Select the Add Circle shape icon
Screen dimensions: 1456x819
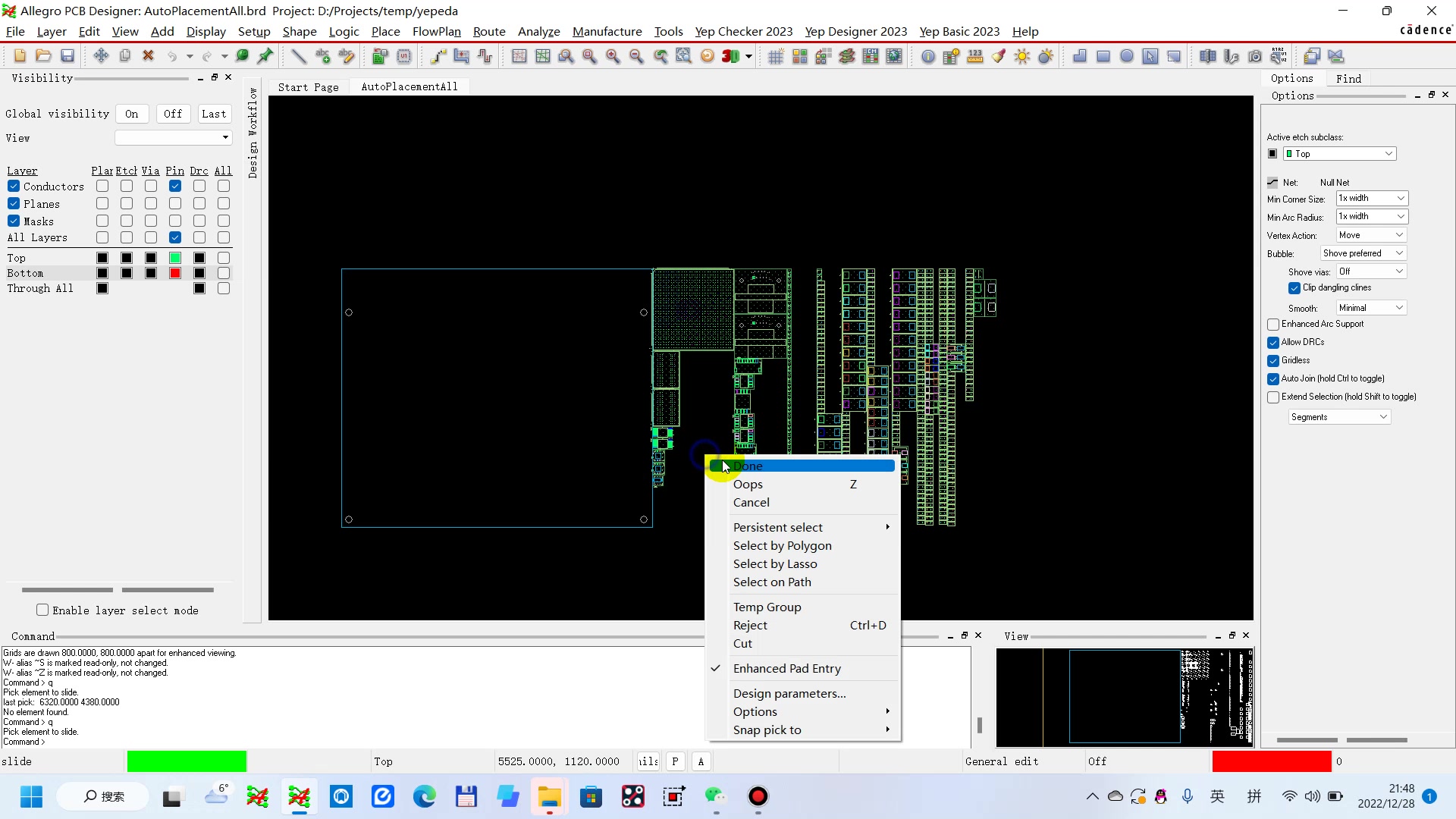[1127, 56]
